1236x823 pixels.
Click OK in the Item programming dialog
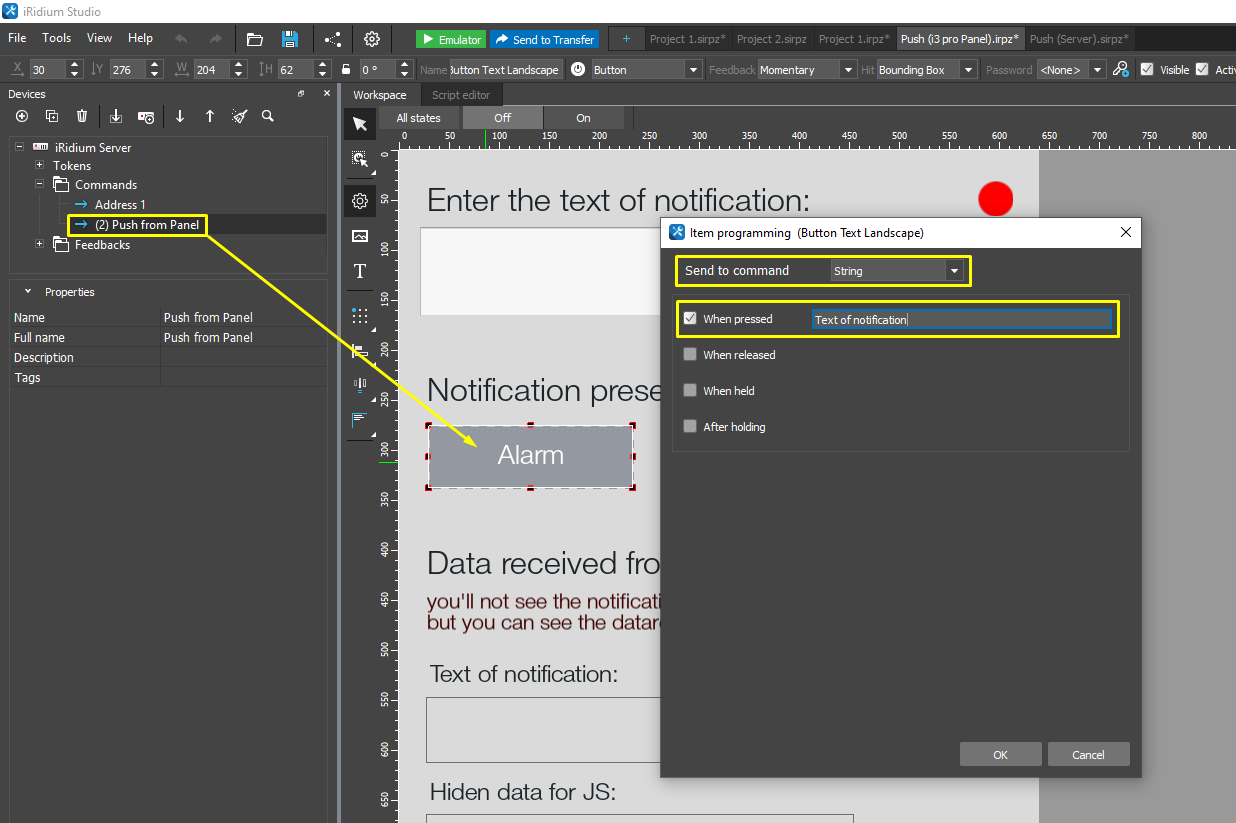click(1000, 755)
